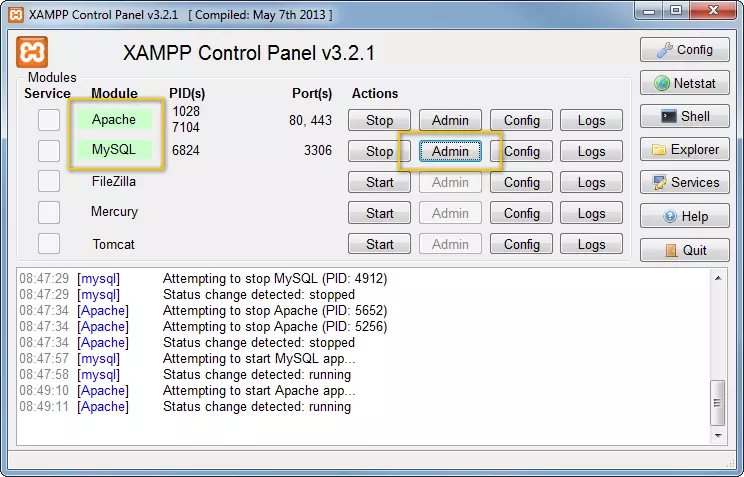Image resolution: width=744 pixels, height=477 pixels.
Task: Open the Apache Admin page
Action: [450, 120]
